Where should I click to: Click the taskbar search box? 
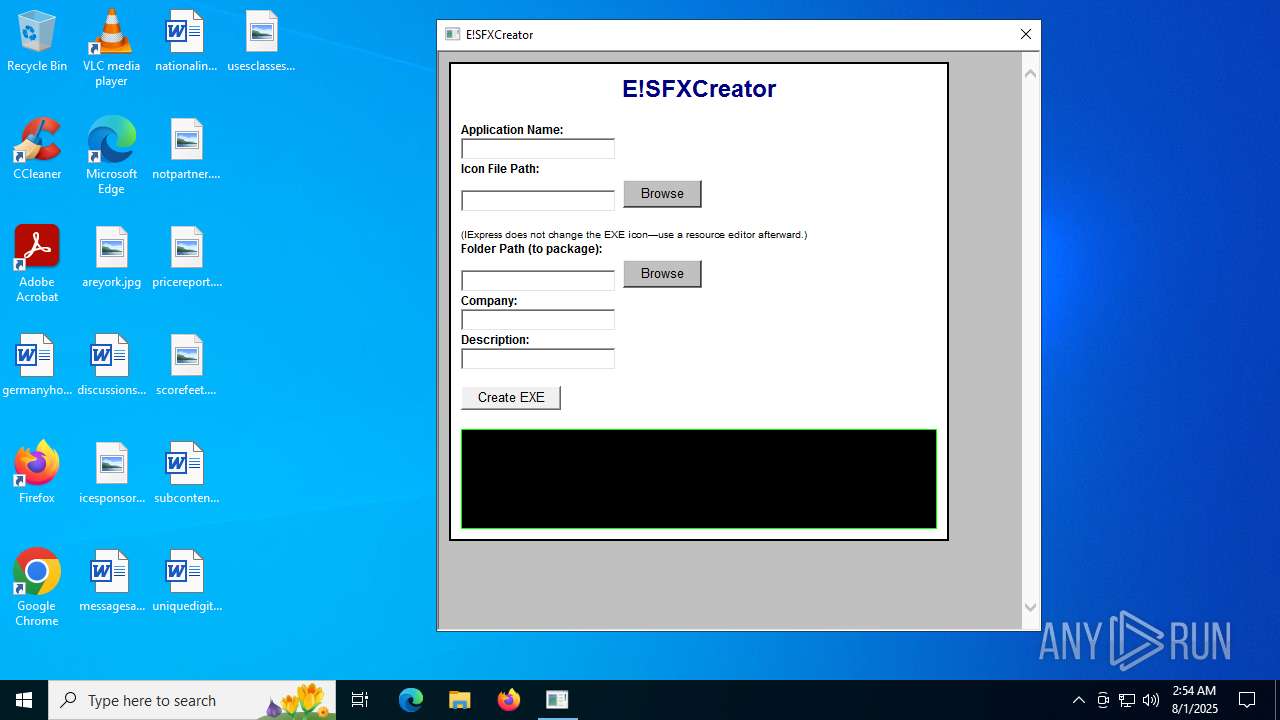[x=192, y=700]
